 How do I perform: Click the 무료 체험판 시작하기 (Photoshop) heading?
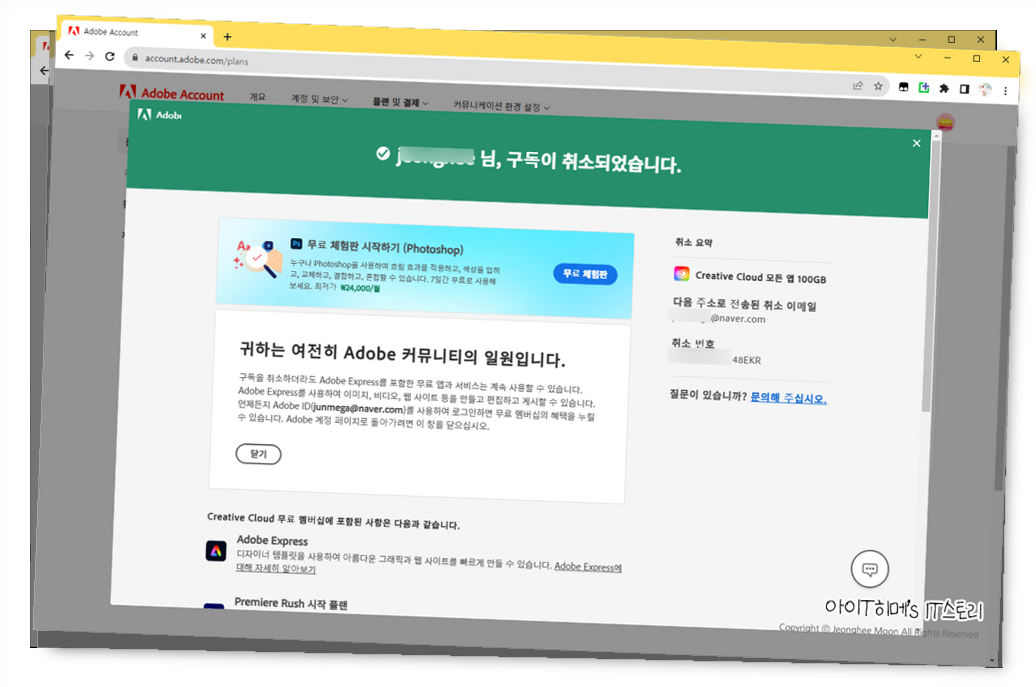tap(385, 248)
